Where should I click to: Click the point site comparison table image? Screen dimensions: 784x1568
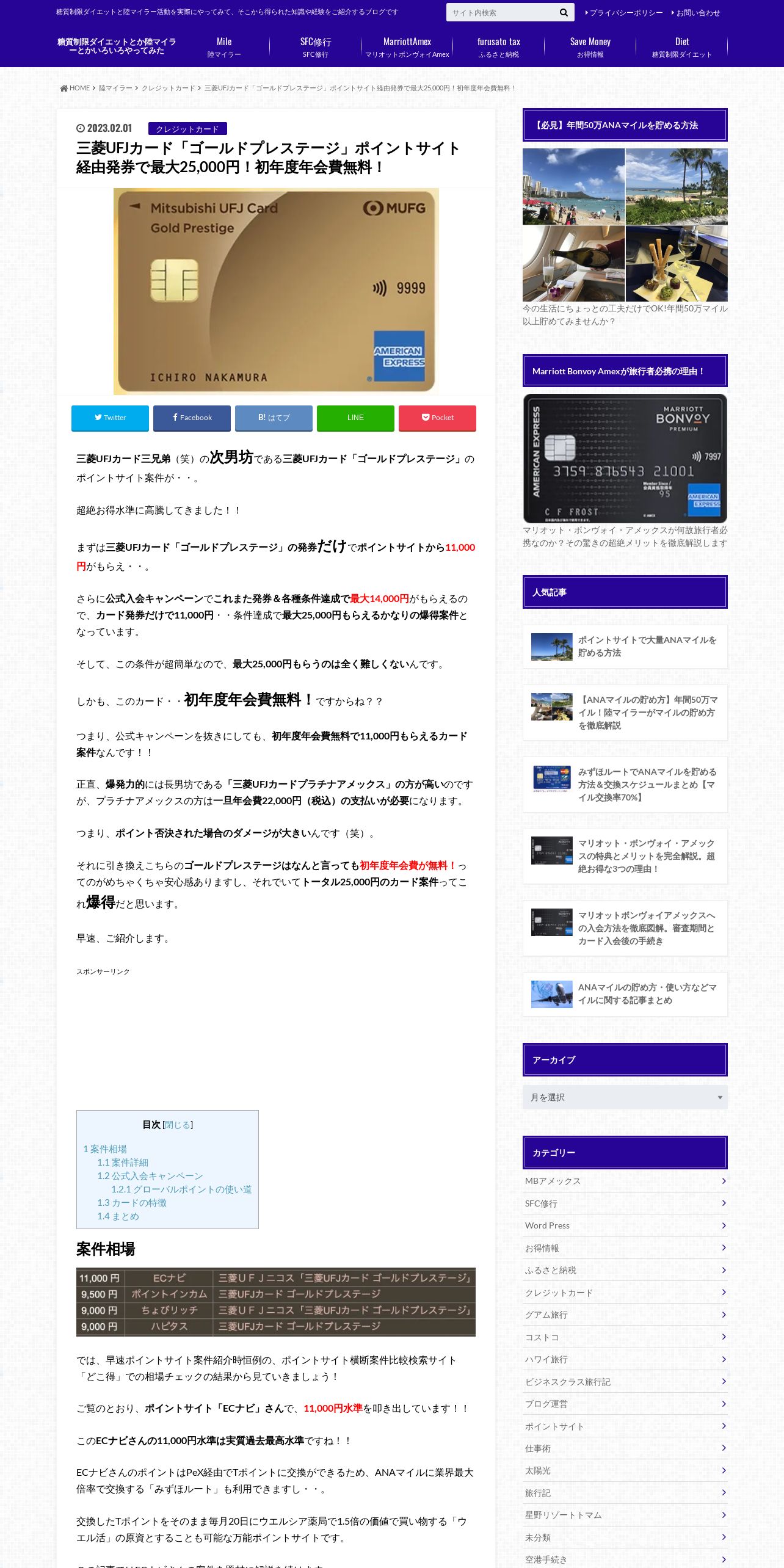click(x=276, y=1302)
